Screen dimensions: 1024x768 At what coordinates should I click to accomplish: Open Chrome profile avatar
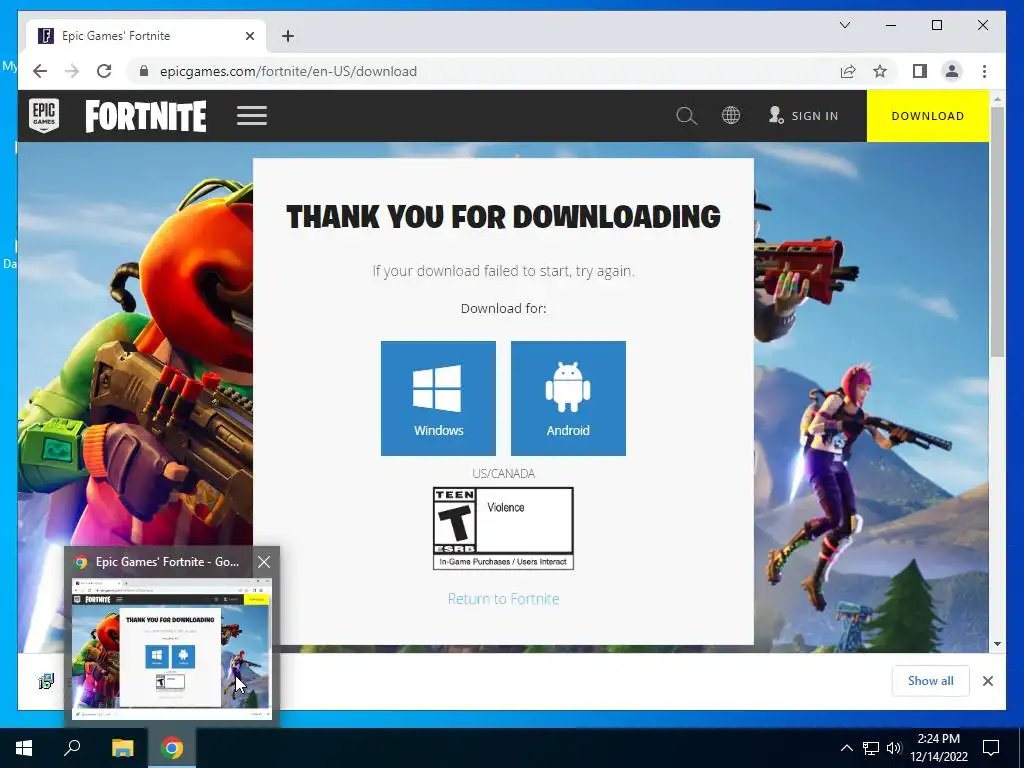click(x=952, y=71)
